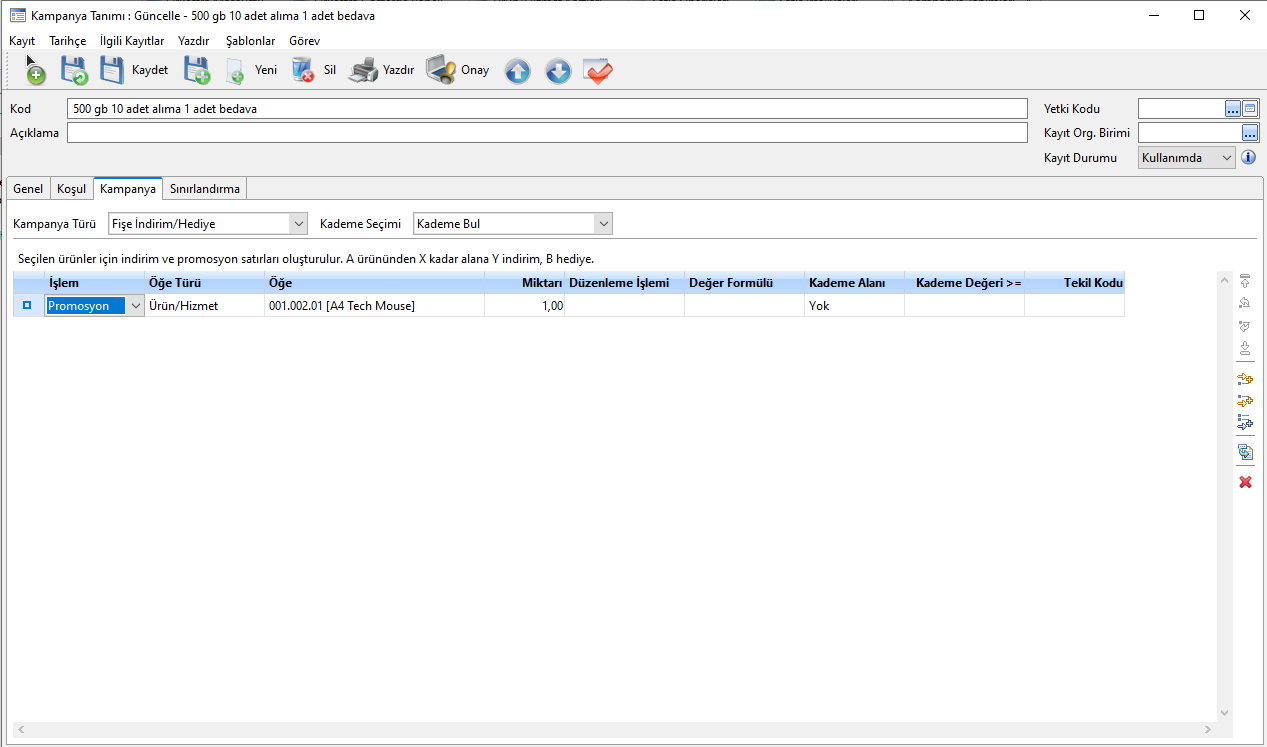Click the red checkmark toolbar icon
This screenshot has width=1267, height=747.
tap(598, 71)
